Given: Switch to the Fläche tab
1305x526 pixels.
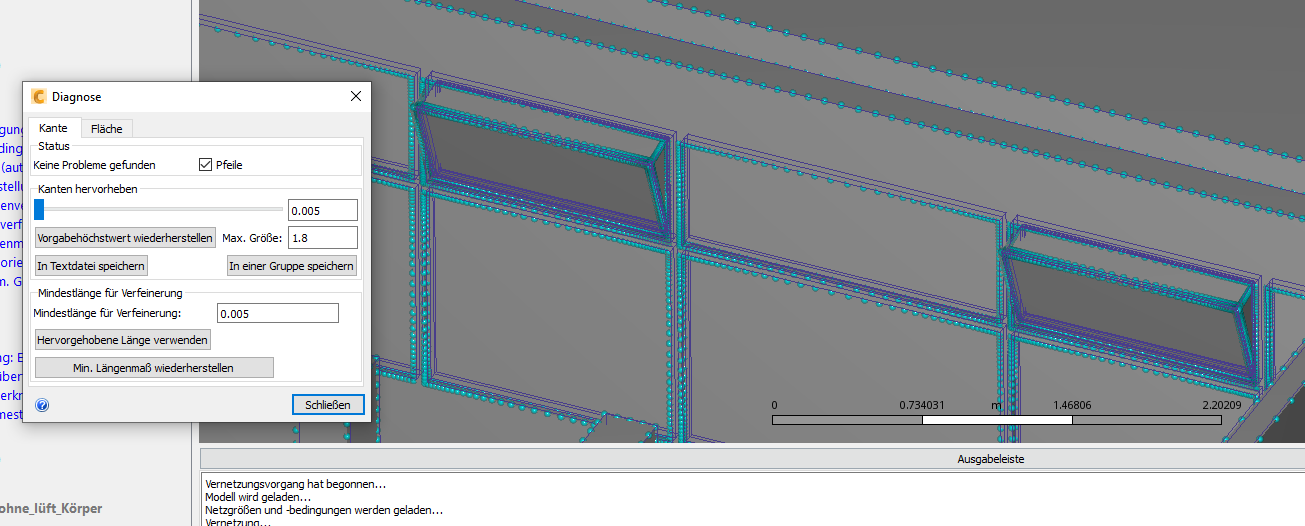Looking at the screenshot, I should pos(107,128).
